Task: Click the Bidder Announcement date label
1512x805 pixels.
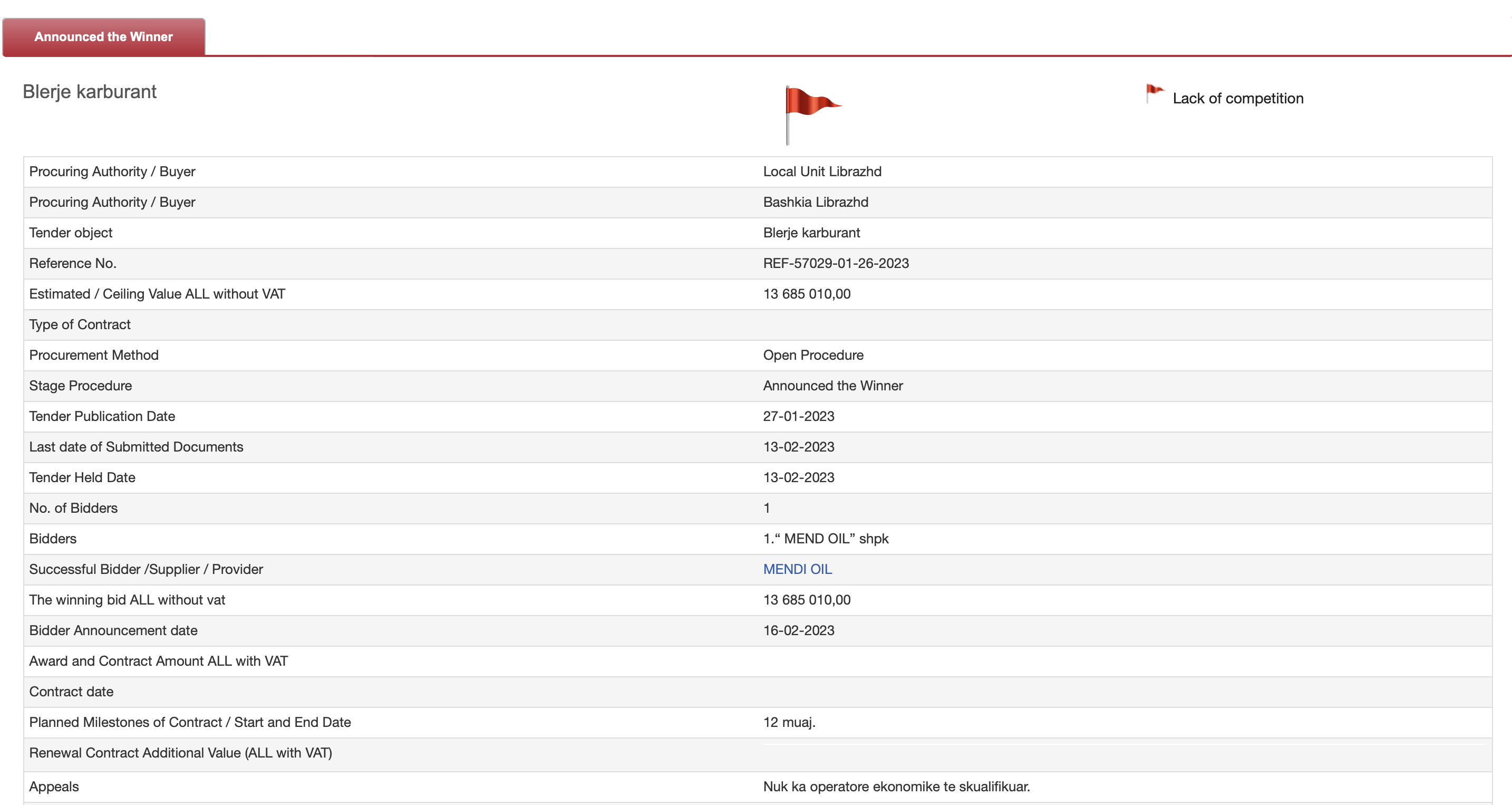Action: click(113, 630)
